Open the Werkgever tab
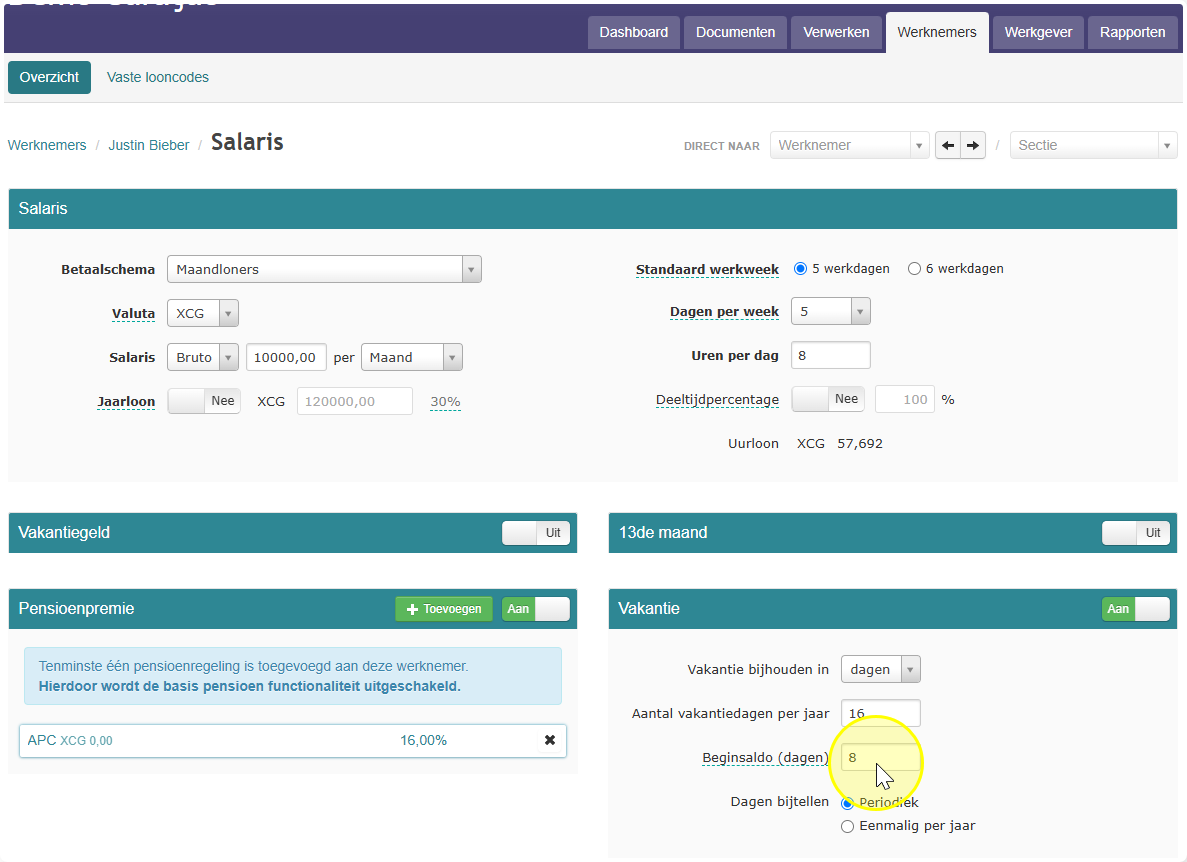 pos(1038,33)
